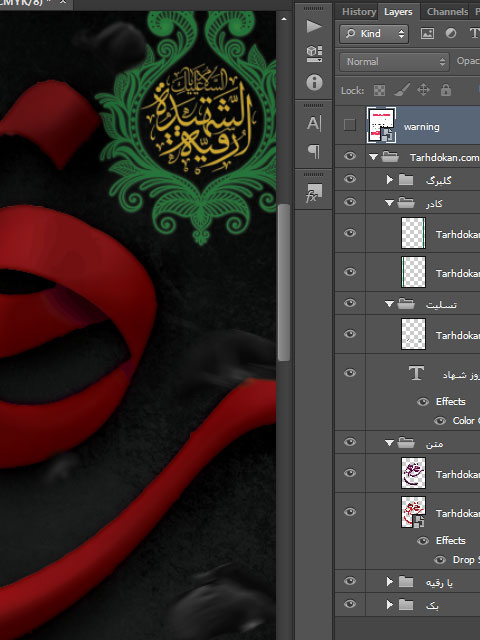Click the بک group folder icon

click(406, 604)
